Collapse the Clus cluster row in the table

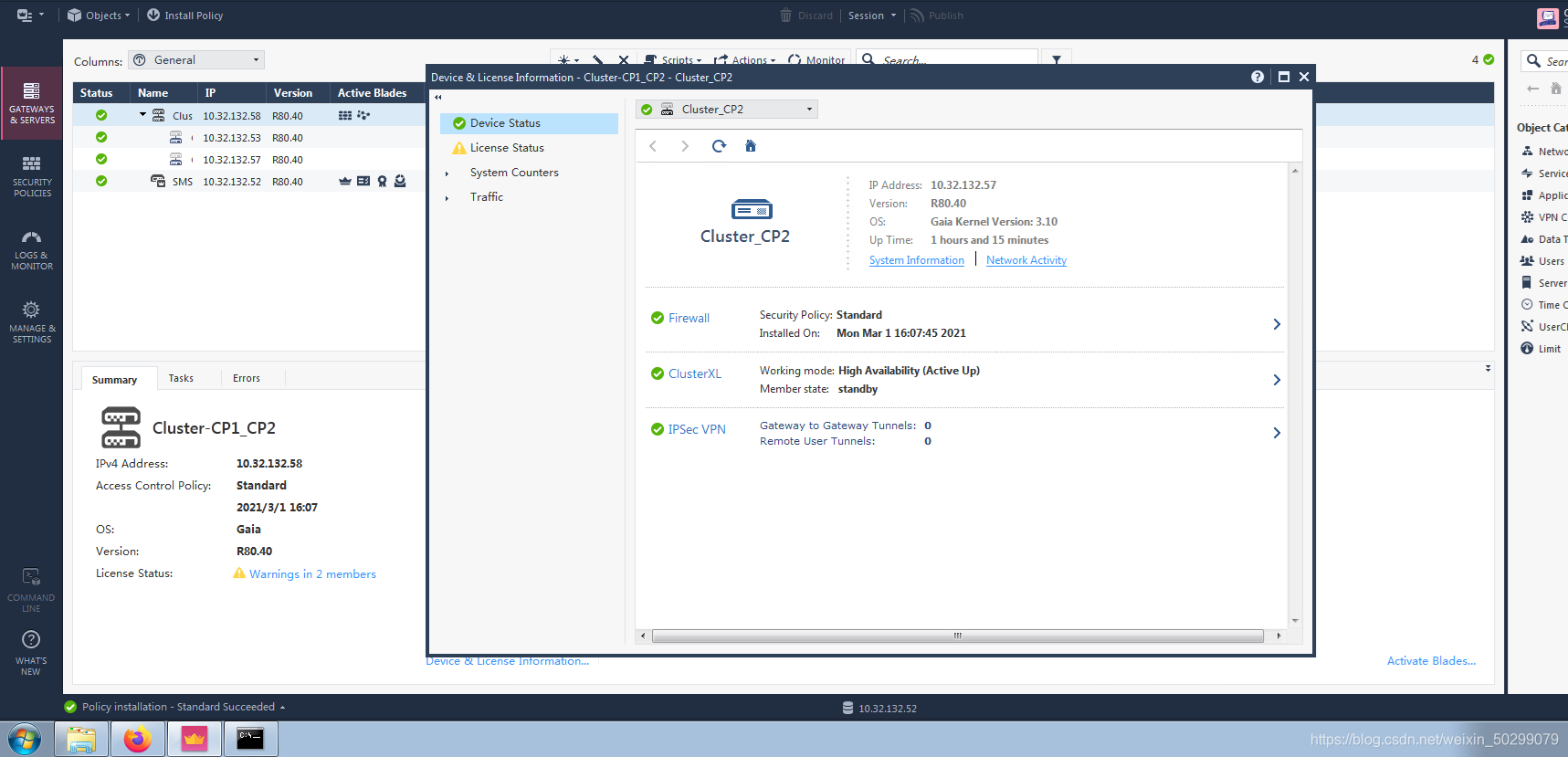(142, 115)
